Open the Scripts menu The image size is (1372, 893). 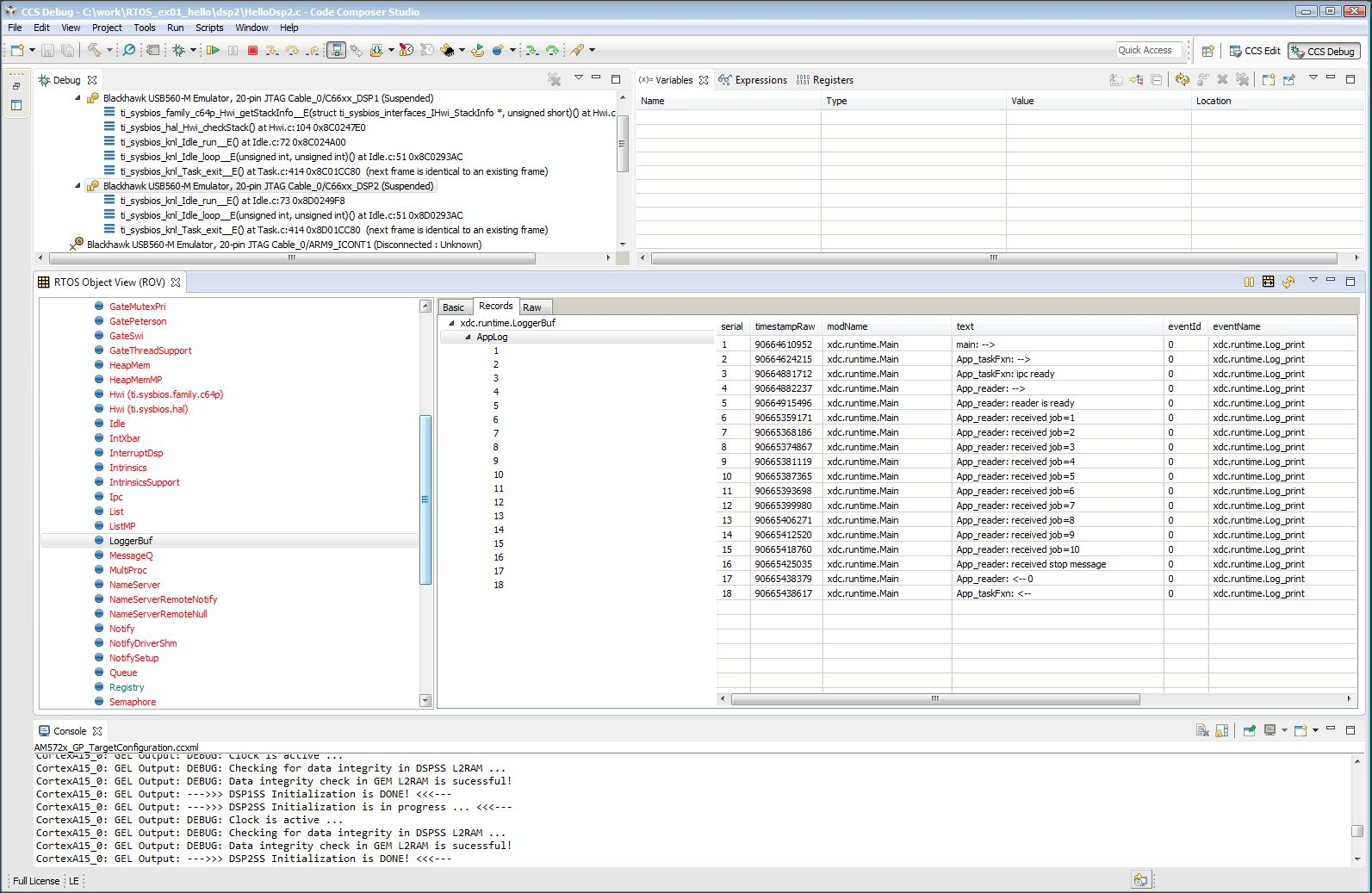(208, 28)
